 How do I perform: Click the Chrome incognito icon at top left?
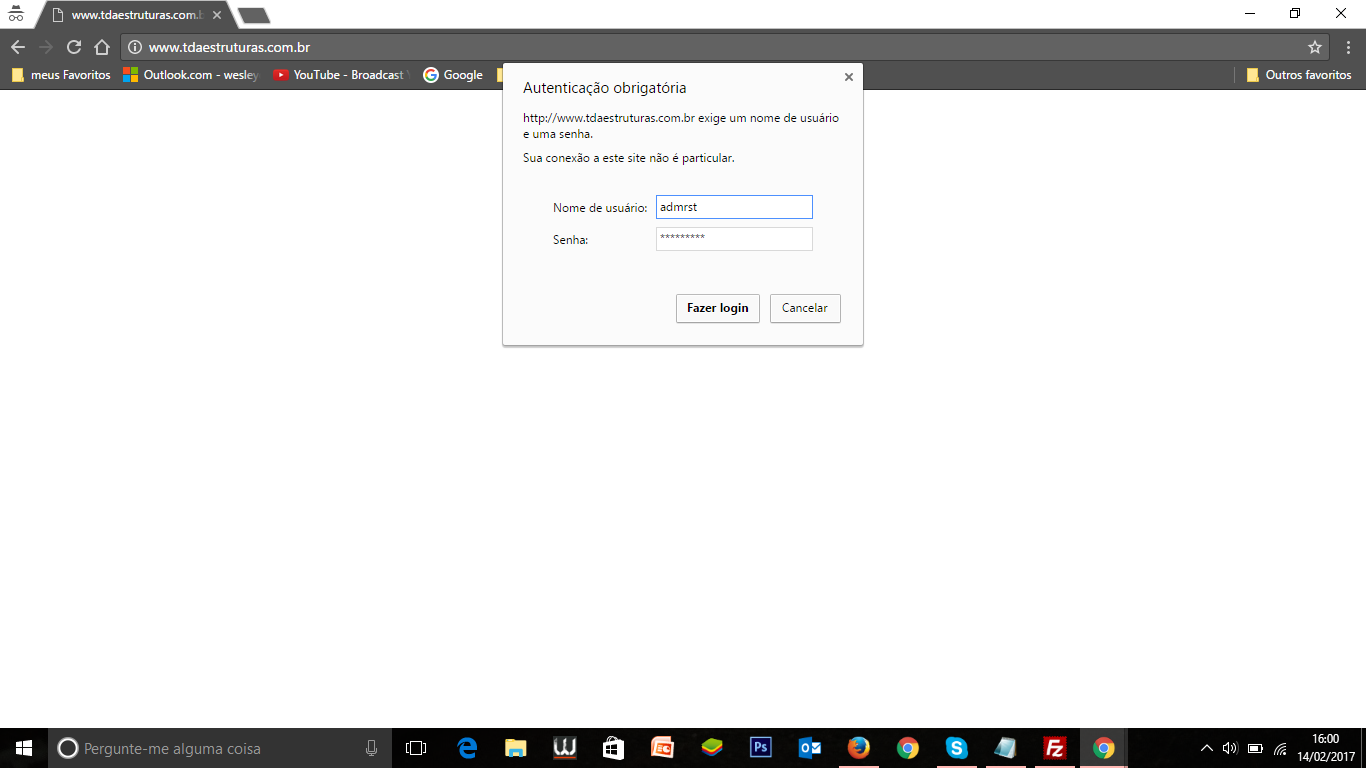point(15,14)
